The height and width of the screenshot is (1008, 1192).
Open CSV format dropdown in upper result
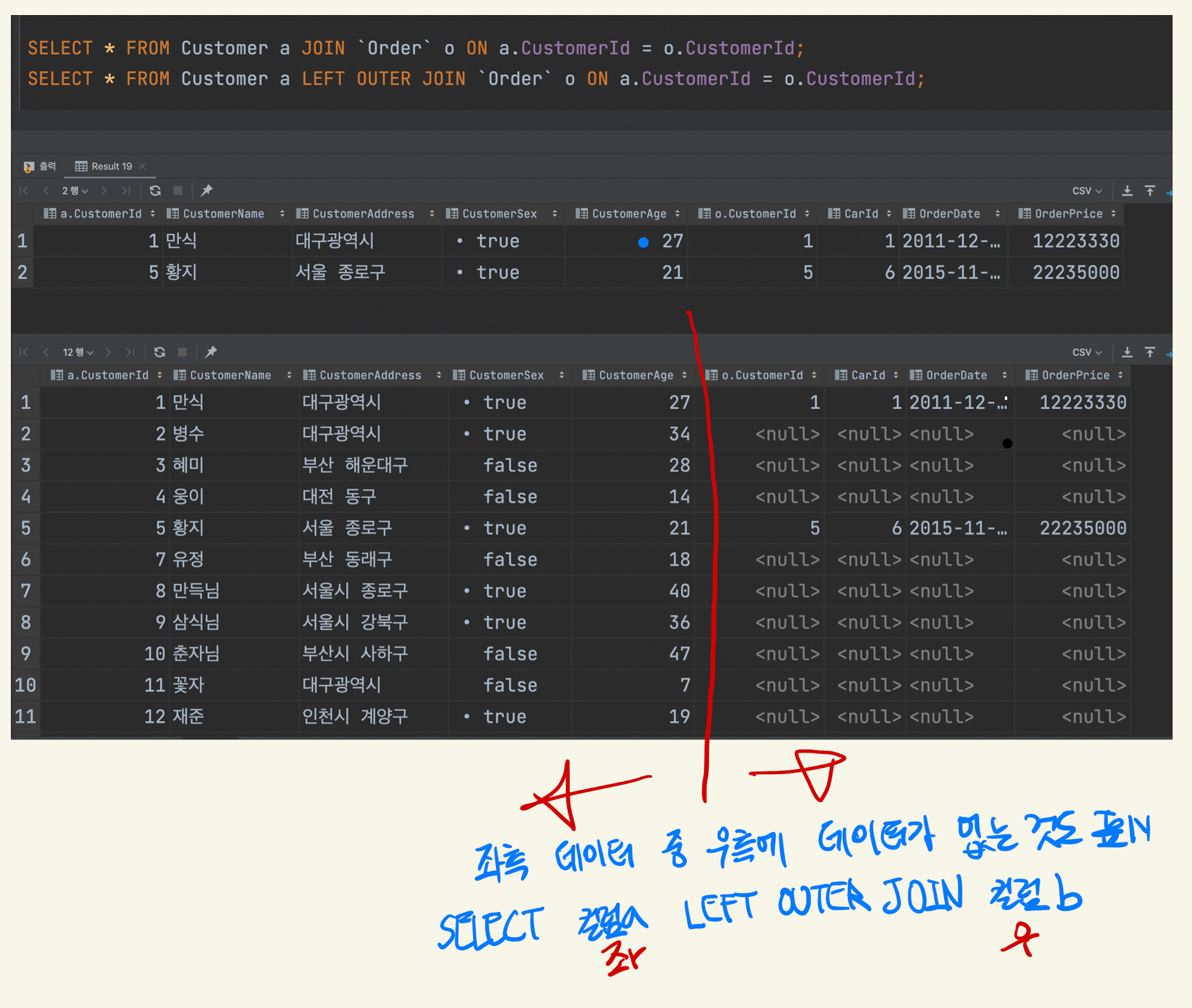click(x=1086, y=191)
